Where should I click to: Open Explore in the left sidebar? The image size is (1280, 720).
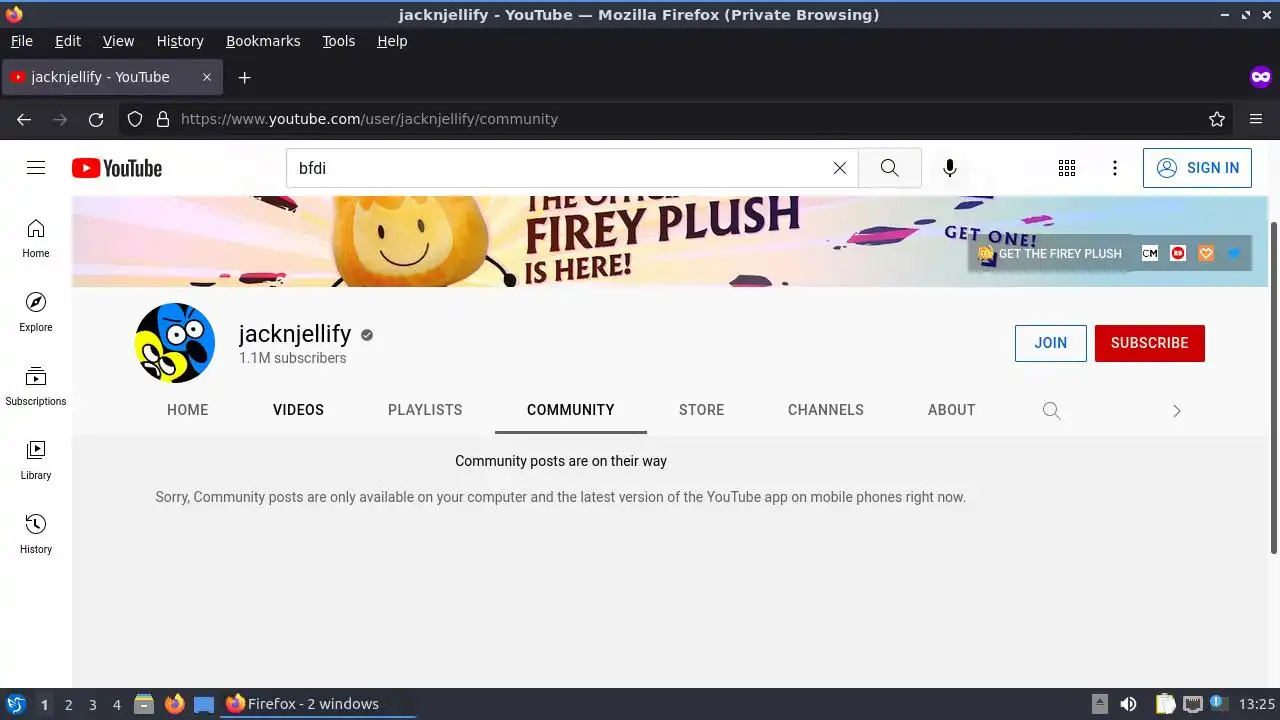click(x=36, y=312)
